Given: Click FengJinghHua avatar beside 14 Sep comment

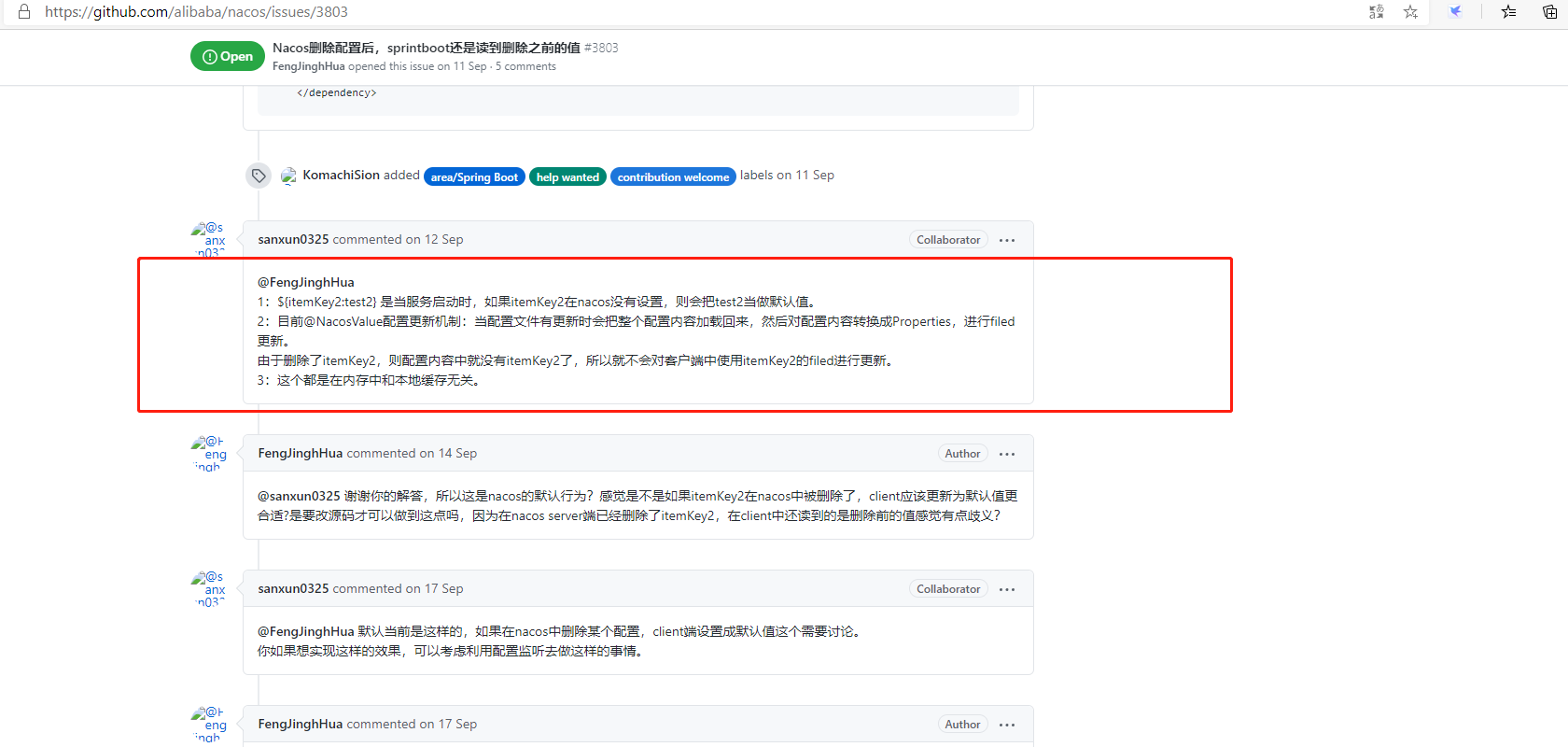Looking at the screenshot, I should click(x=209, y=453).
